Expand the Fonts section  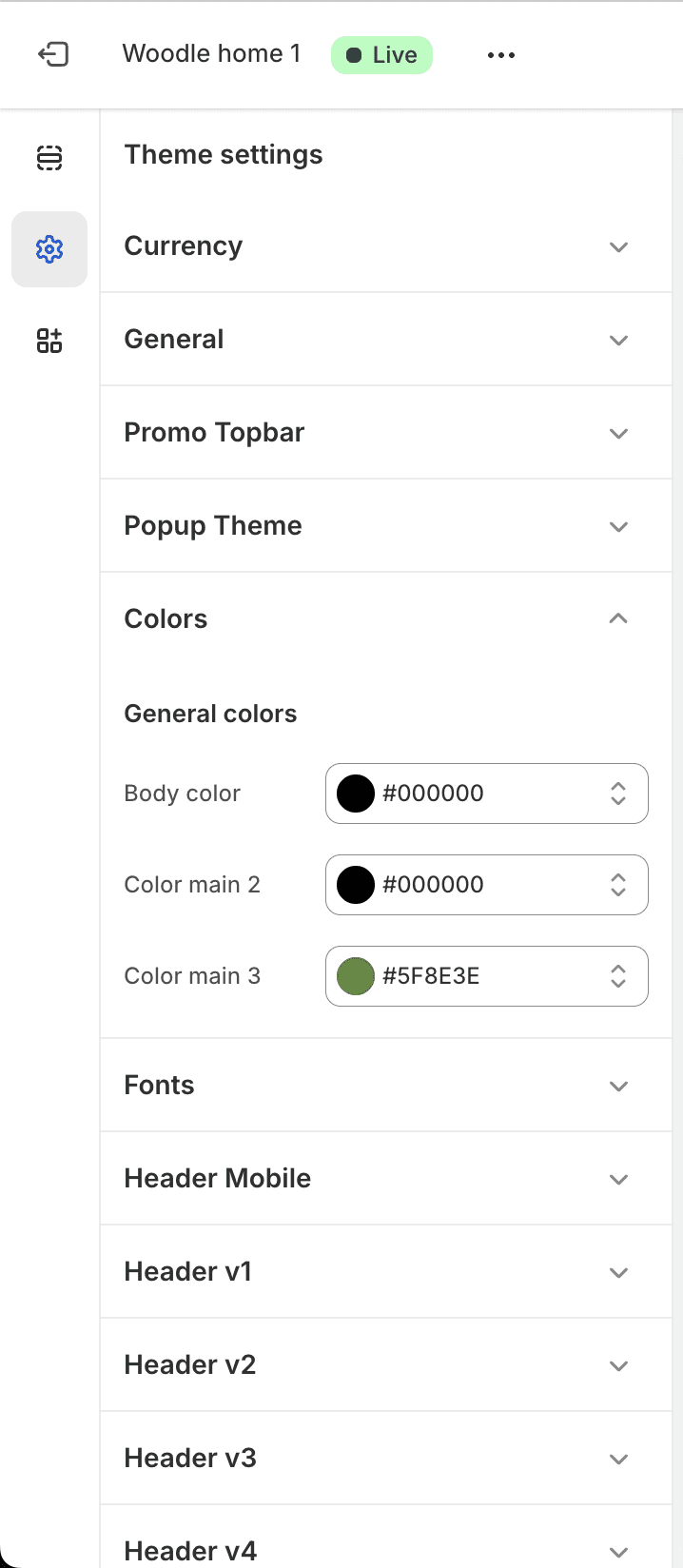tap(386, 1086)
